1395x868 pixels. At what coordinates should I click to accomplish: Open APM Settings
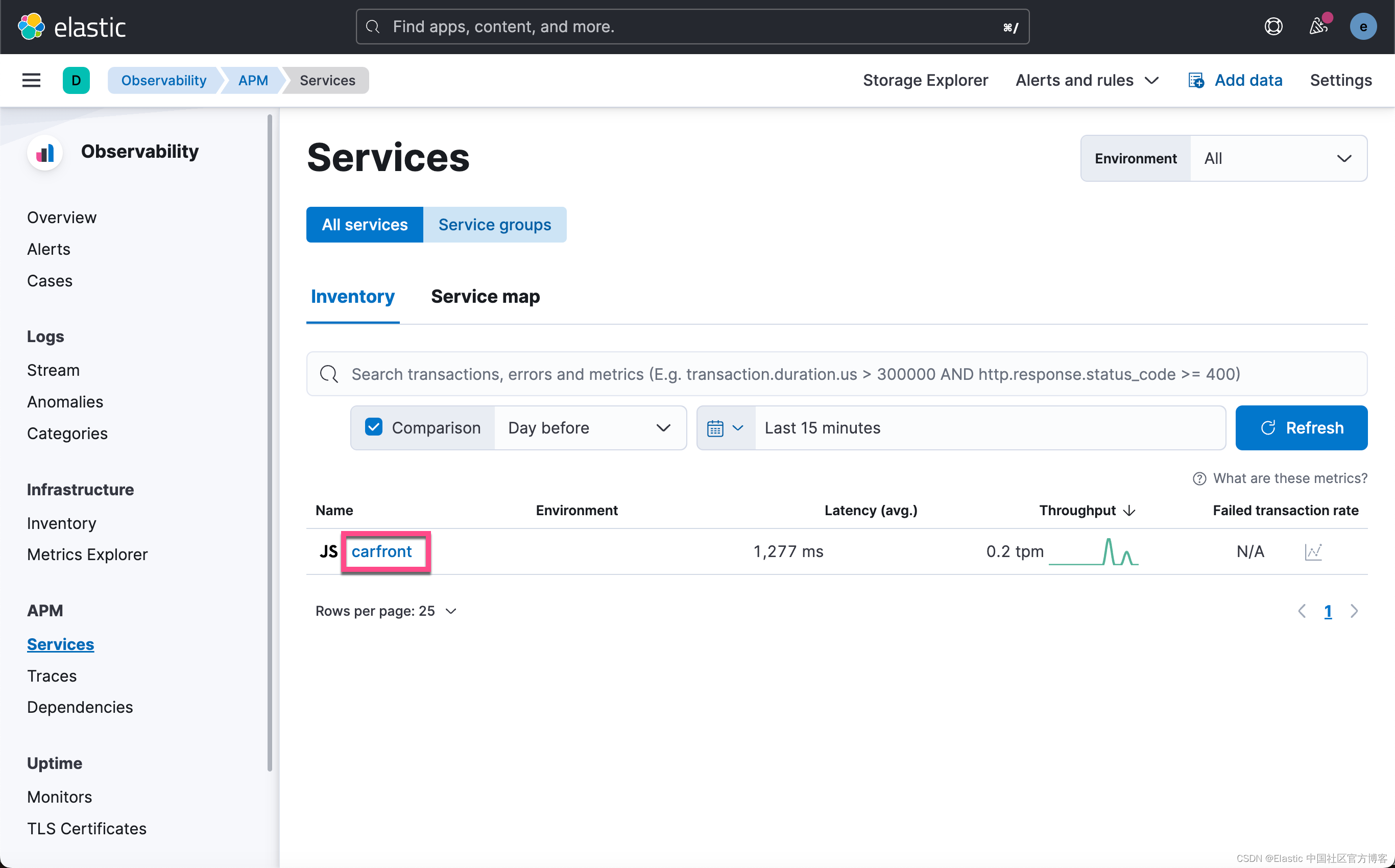click(1340, 80)
